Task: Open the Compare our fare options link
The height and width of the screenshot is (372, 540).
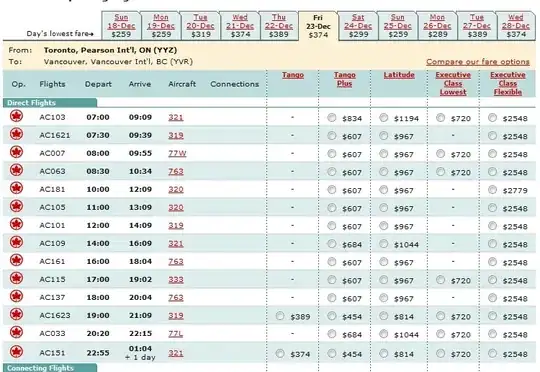Action: coord(478,62)
